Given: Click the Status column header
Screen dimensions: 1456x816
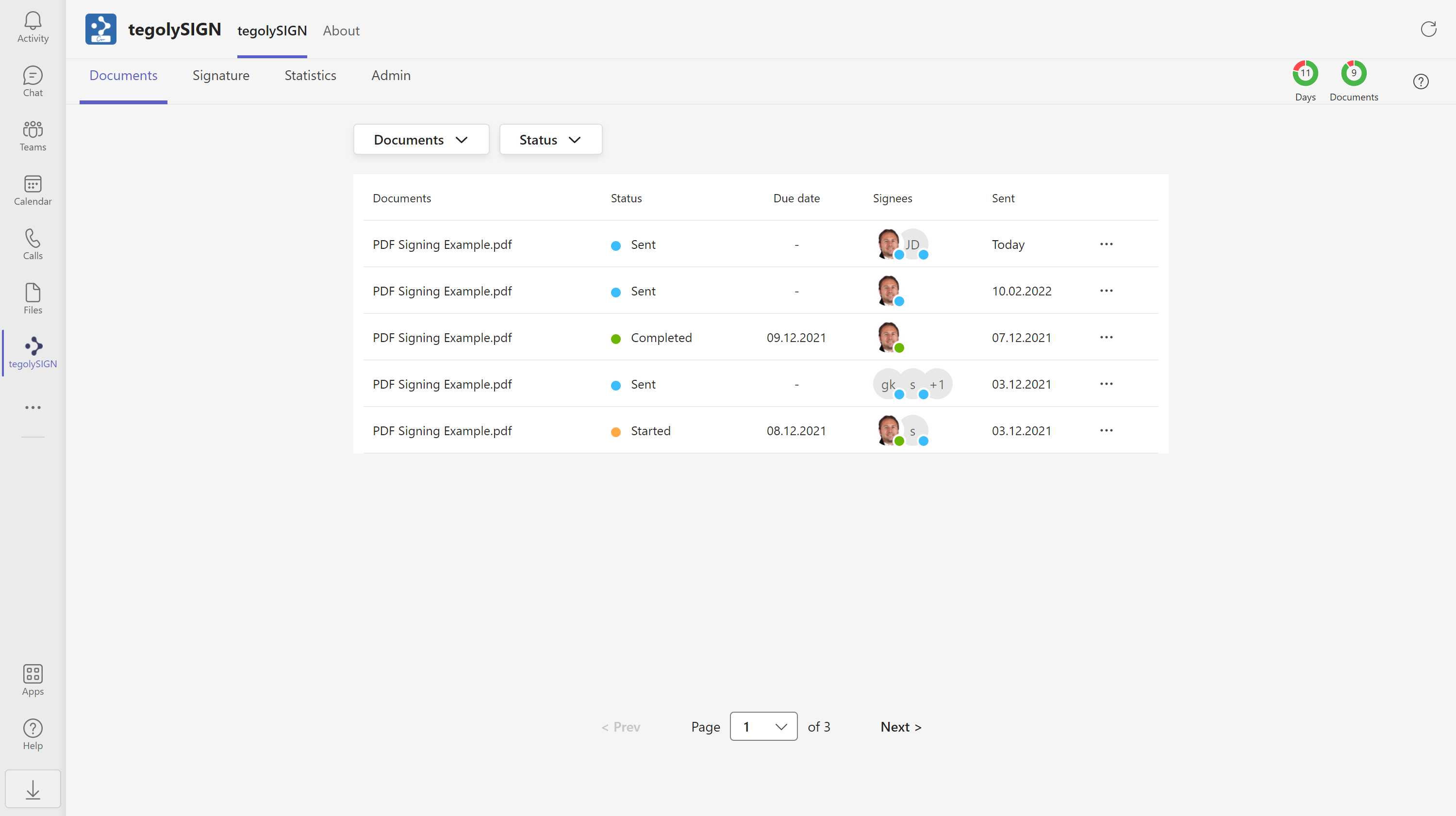Looking at the screenshot, I should [626, 198].
